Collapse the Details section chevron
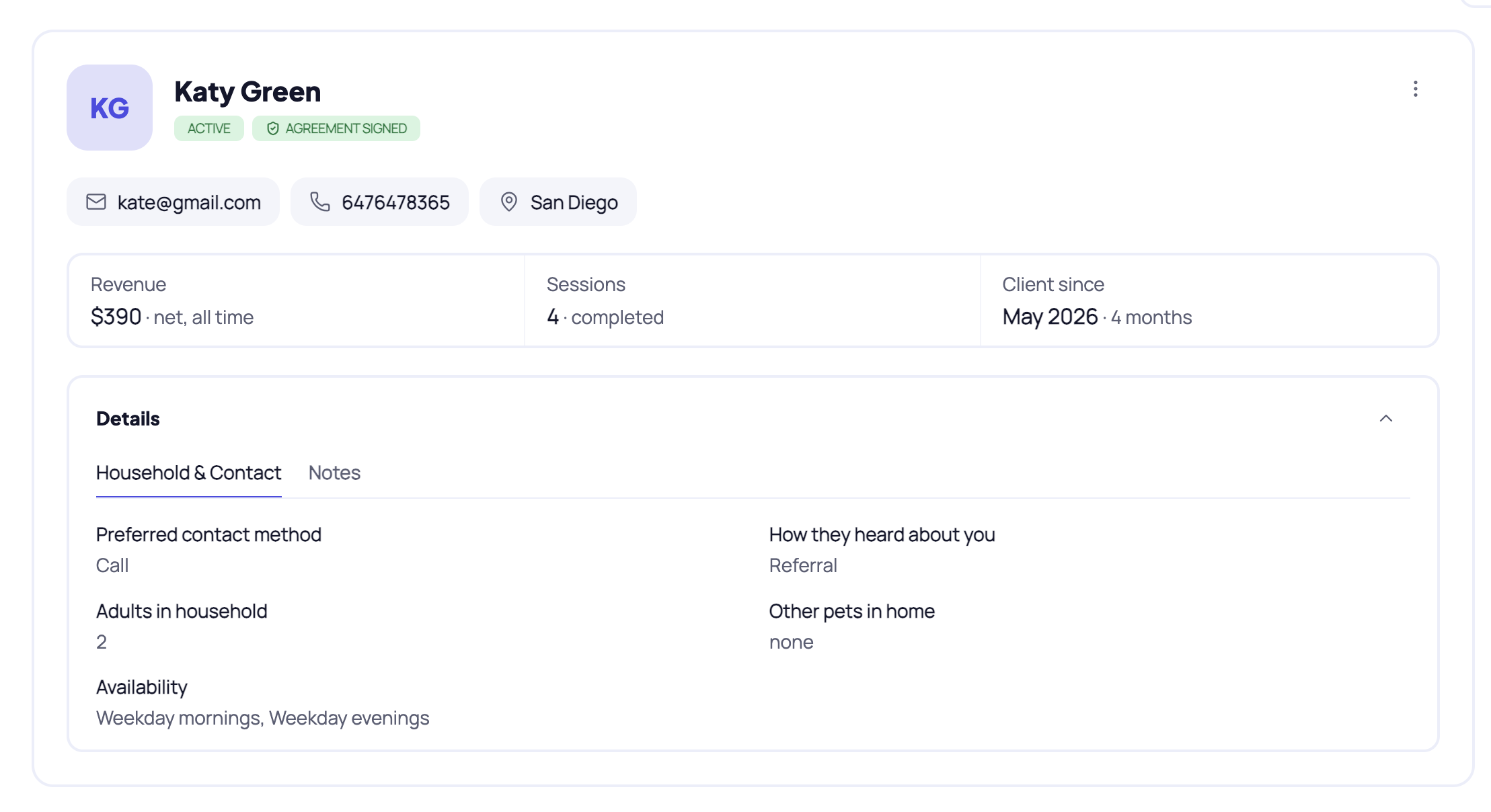 point(1386,419)
